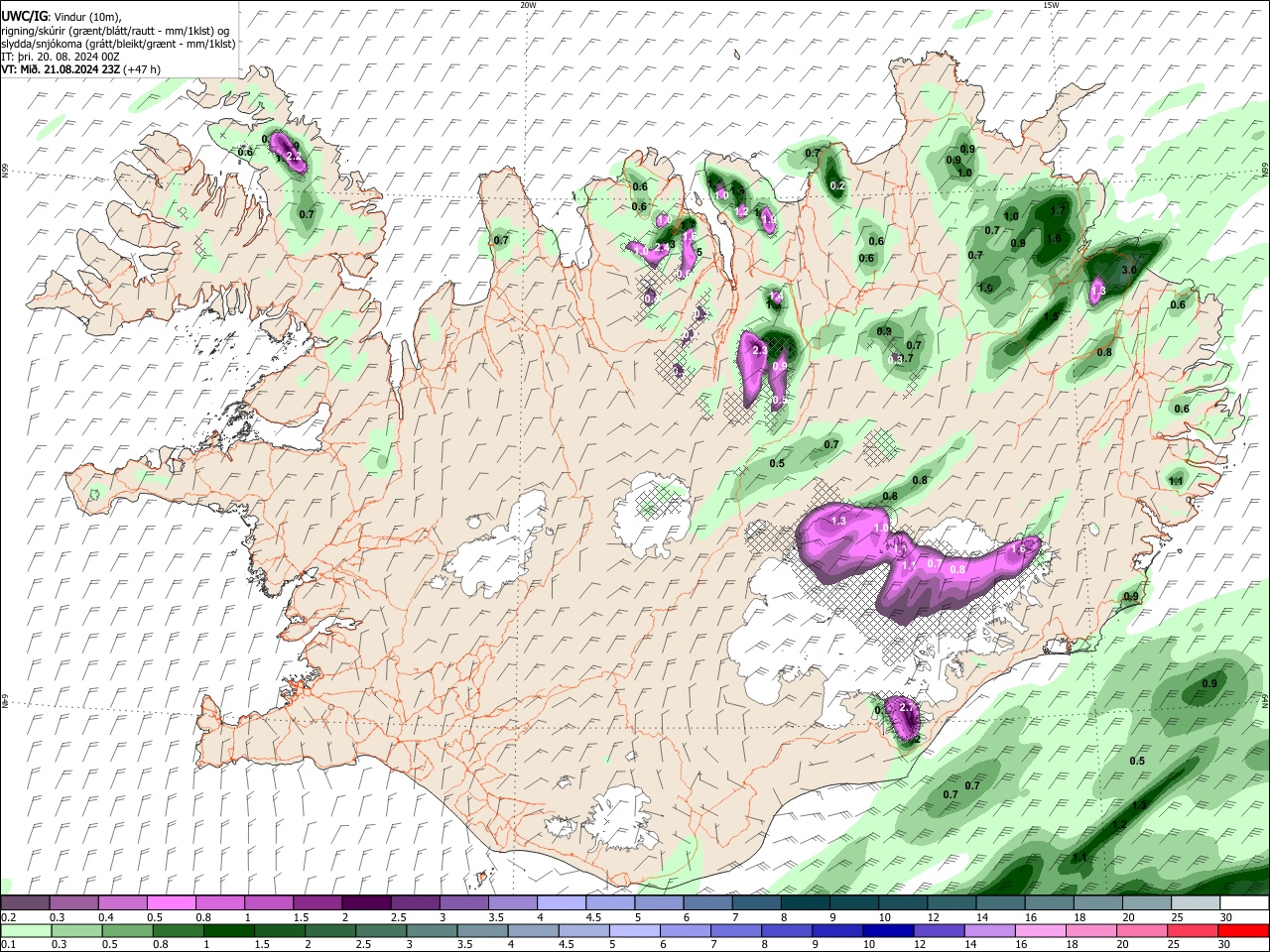1270x952 pixels.
Task: Click the periwinkle 7 swatch in the bottom legend row
Action: coord(736,930)
